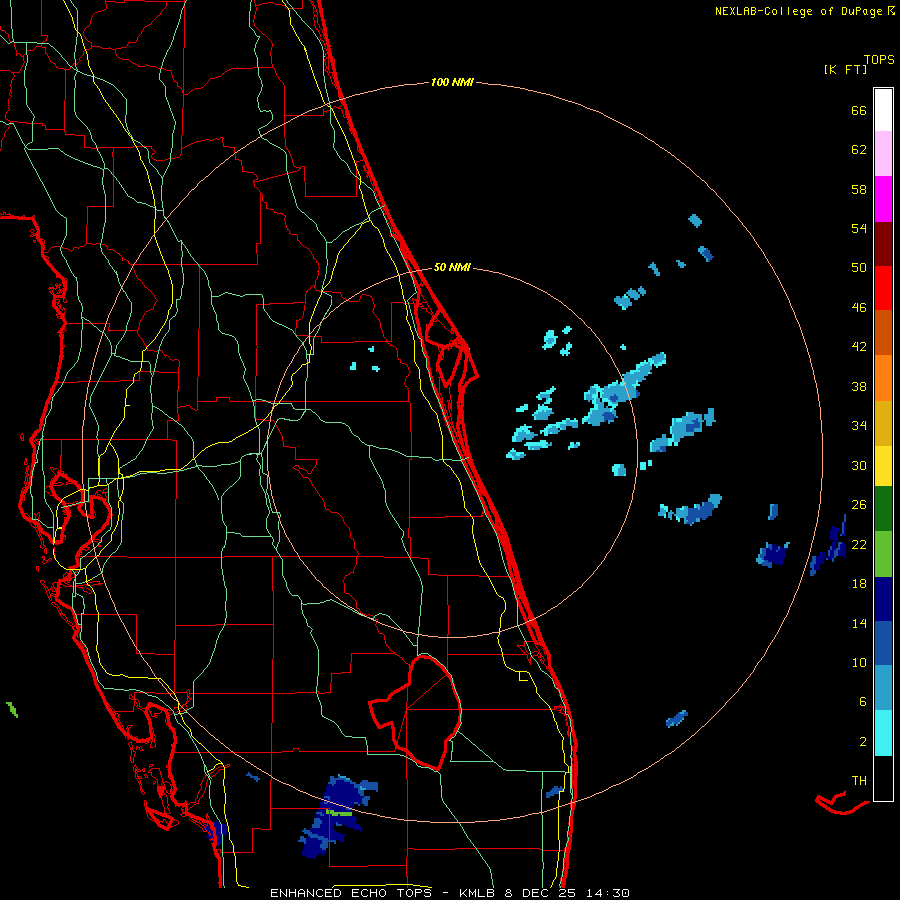This screenshot has height=900, width=900.
Task: Click the navy 18 kft legend swatch
Action: pos(883,599)
